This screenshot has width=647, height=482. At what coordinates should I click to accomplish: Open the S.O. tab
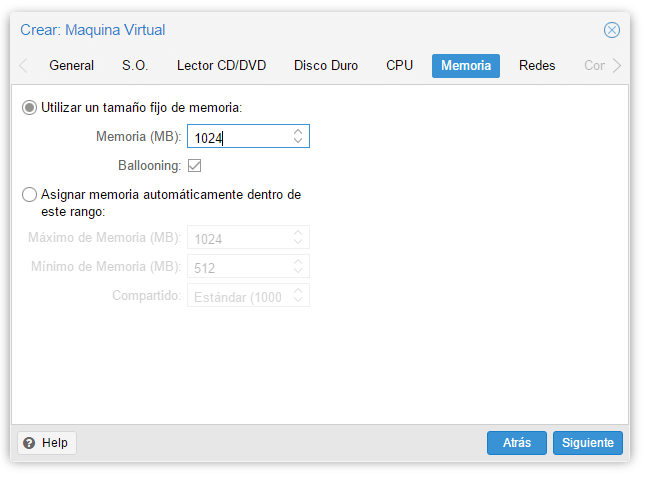(135, 66)
